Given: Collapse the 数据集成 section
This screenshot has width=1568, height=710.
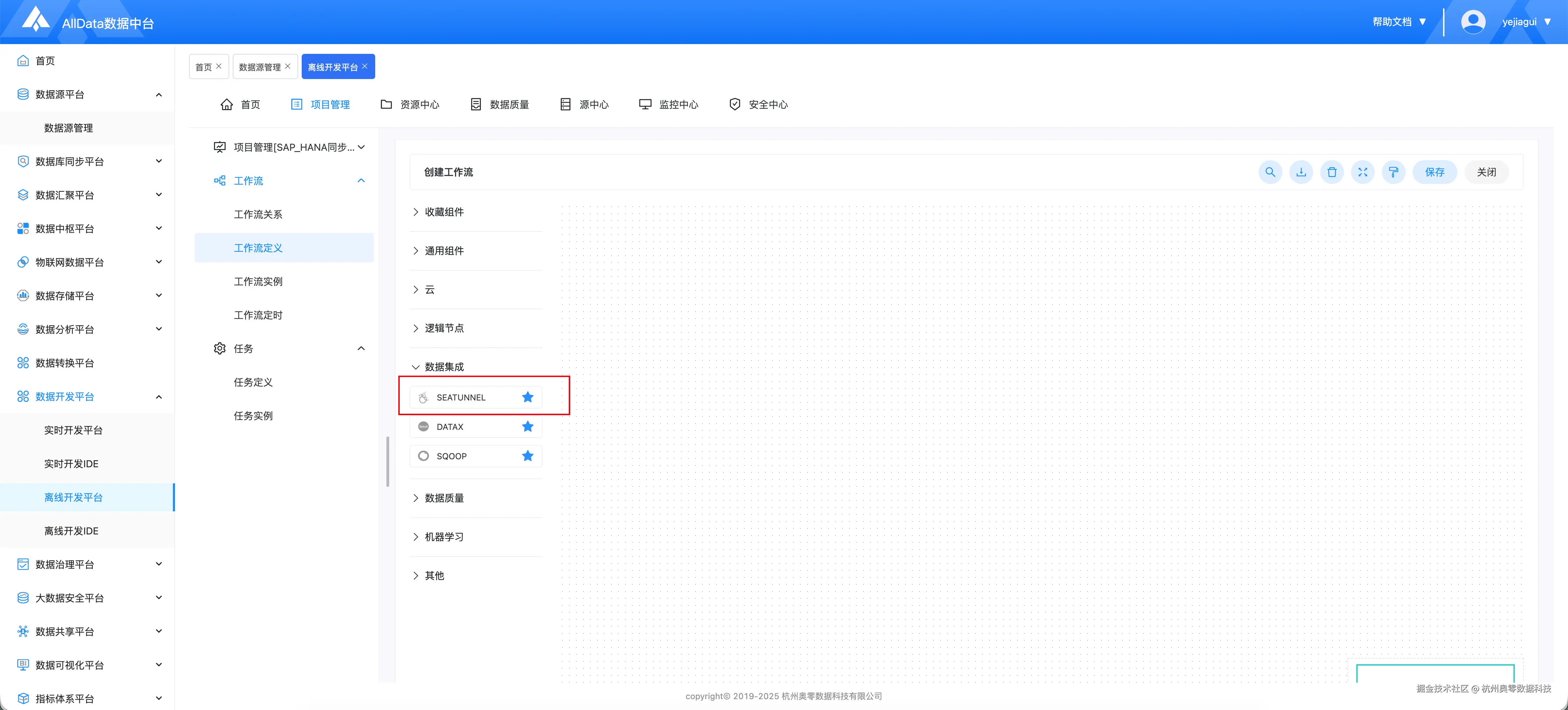Looking at the screenshot, I should click(x=444, y=367).
